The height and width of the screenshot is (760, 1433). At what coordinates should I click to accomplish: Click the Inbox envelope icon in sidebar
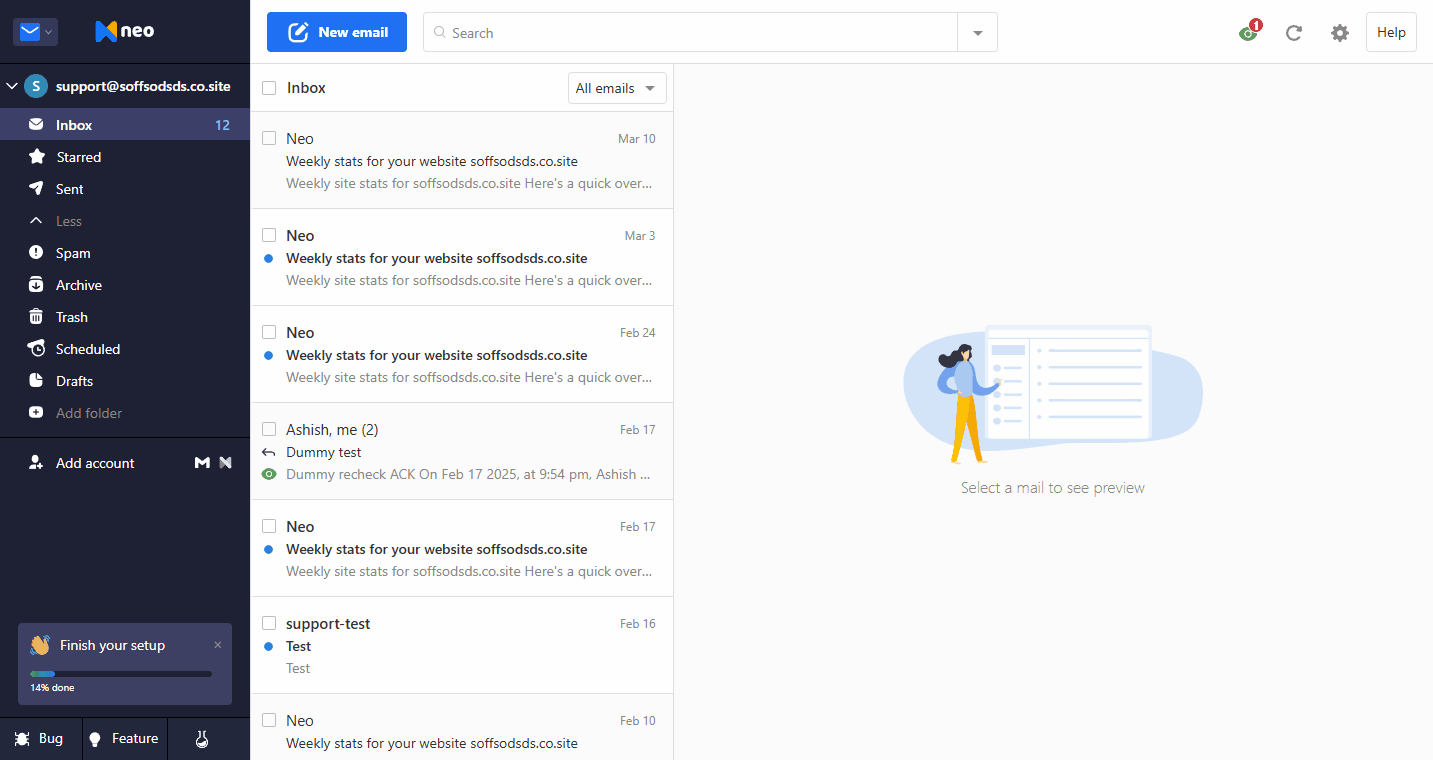(36, 125)
